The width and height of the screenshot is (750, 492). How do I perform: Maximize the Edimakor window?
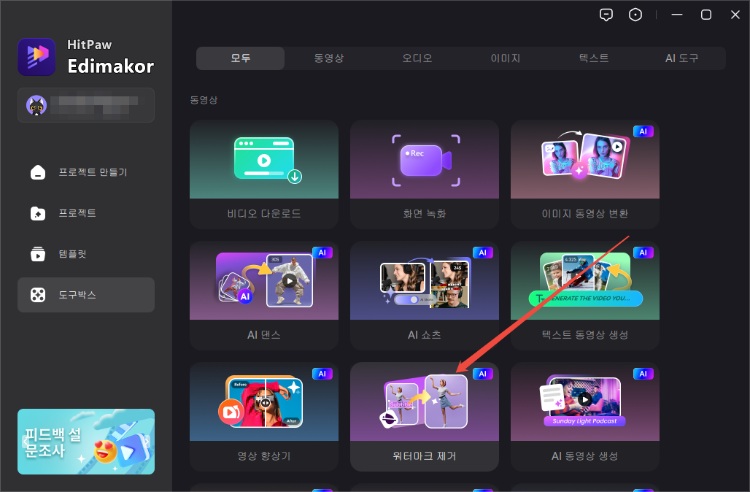(x=706, y=15)
